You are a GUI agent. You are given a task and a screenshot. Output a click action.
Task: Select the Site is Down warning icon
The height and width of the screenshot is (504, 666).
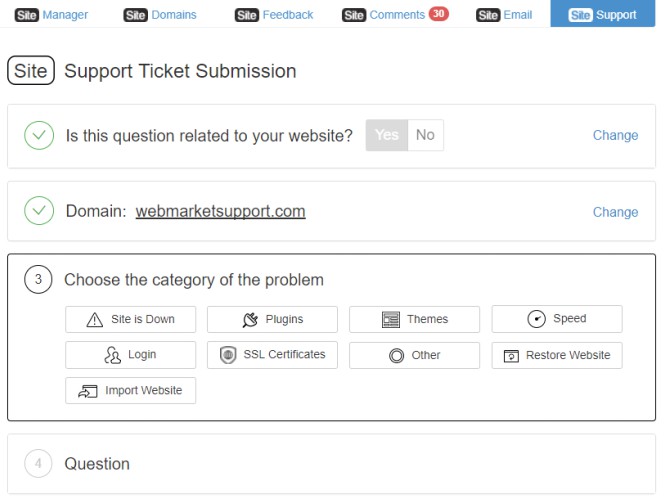(x=94, y=319)
